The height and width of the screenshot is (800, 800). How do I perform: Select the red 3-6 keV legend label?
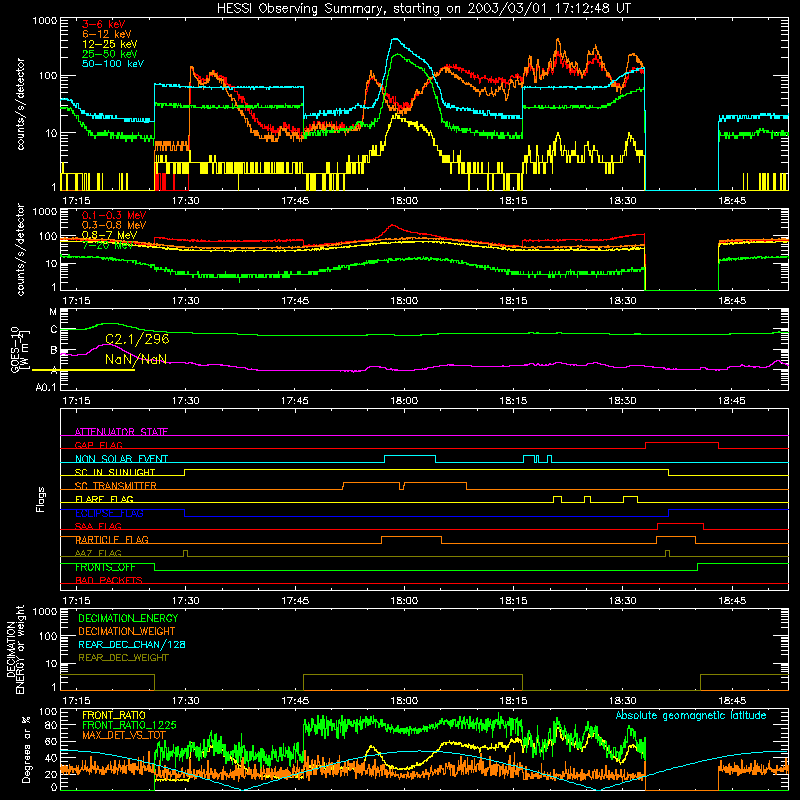[x=103, y=24]
